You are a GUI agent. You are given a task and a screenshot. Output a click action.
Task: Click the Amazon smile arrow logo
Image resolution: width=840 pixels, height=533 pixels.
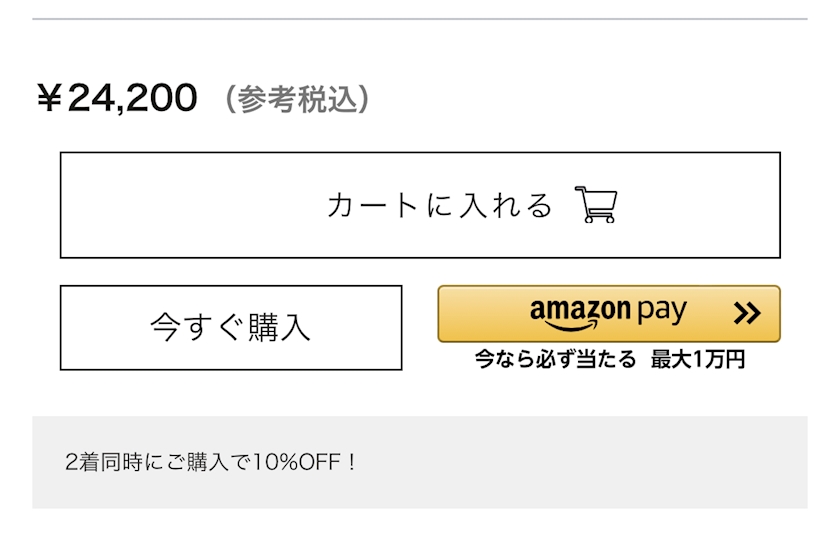[579, 326]
